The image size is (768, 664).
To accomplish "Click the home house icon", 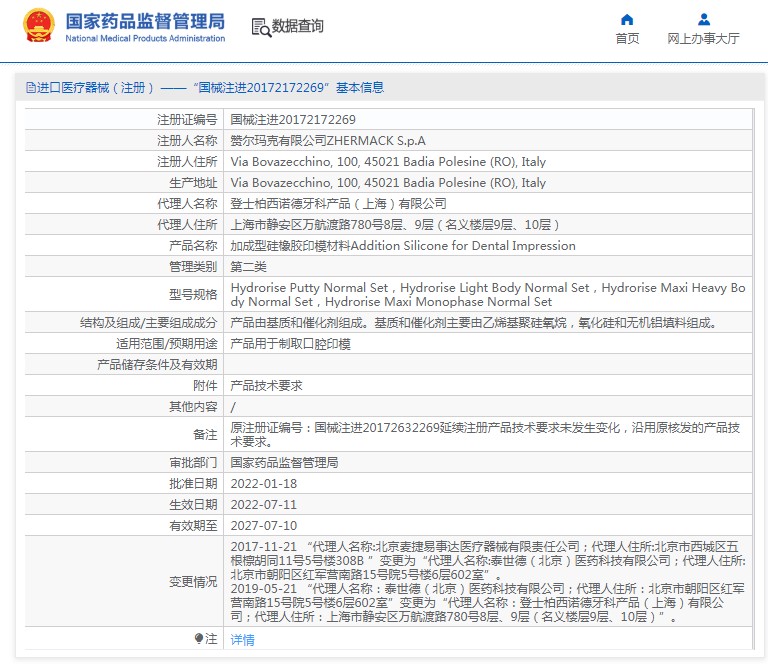I will coord(627,19).
